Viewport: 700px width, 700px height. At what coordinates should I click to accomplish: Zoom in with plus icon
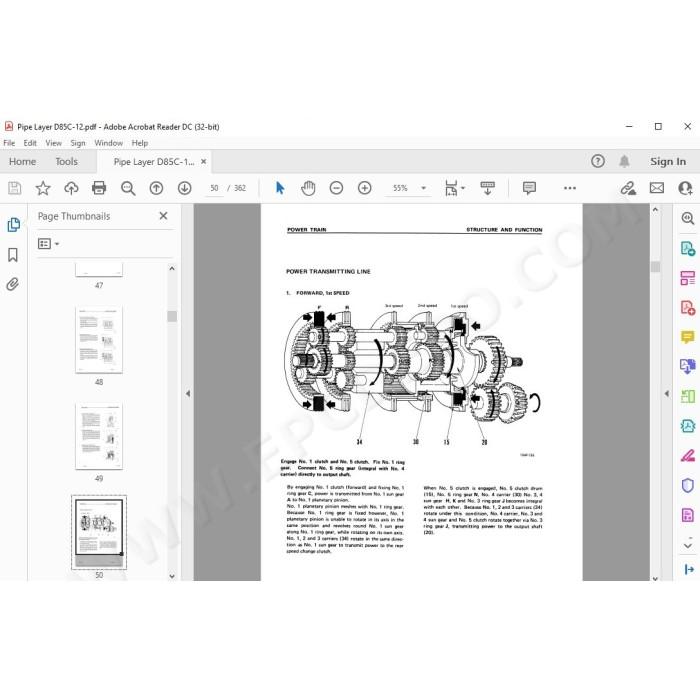pos(365,188)
